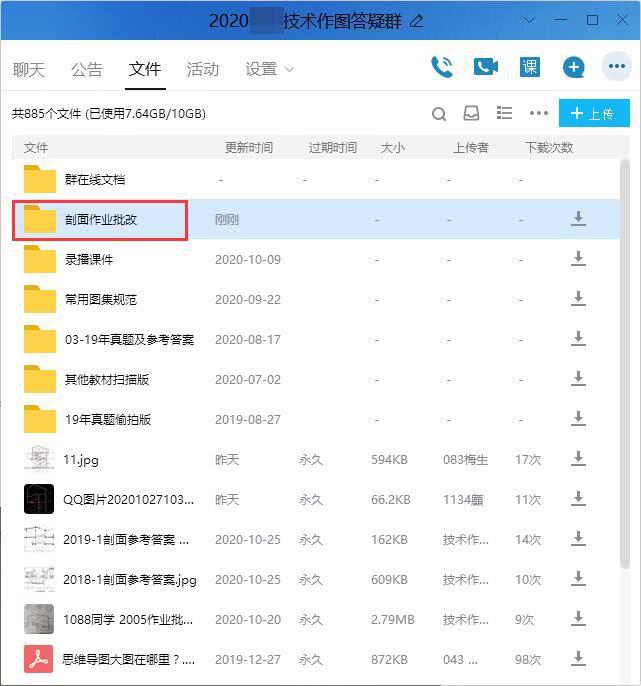Start a group video call
The width and height of the screenshot is (641, 686).
486,67
